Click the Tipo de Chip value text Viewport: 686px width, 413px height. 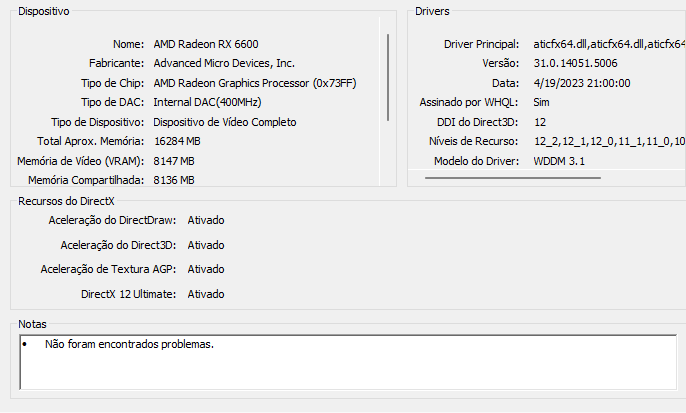pos(255,83)
